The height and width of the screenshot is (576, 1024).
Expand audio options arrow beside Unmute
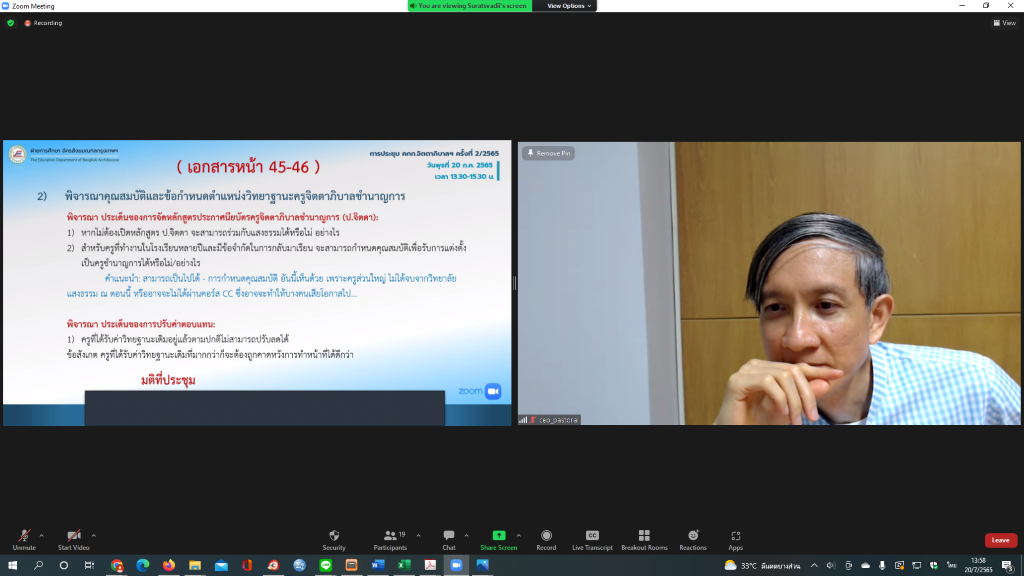pos(42,536)
